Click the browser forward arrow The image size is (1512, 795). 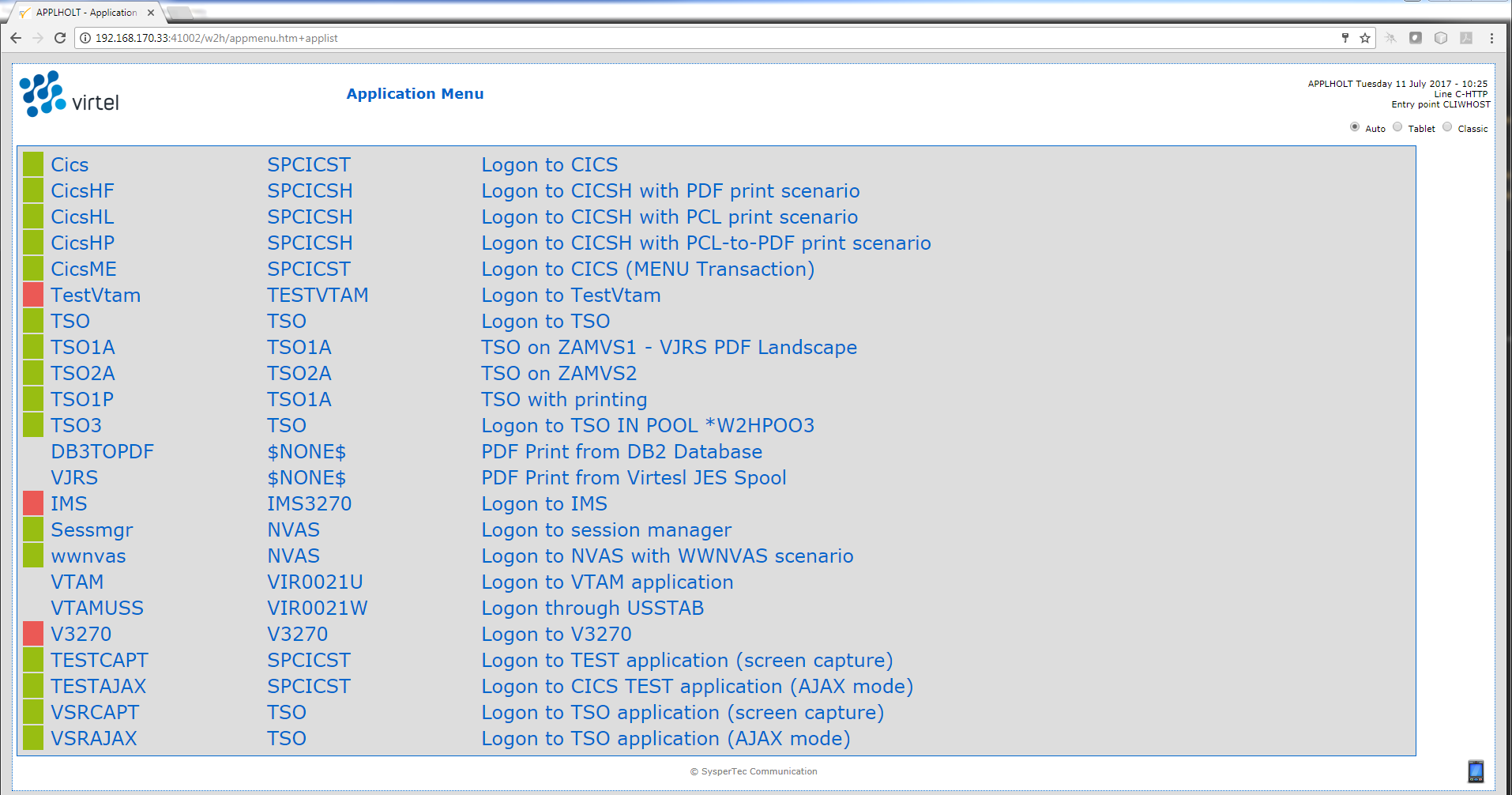click(38, 38)
